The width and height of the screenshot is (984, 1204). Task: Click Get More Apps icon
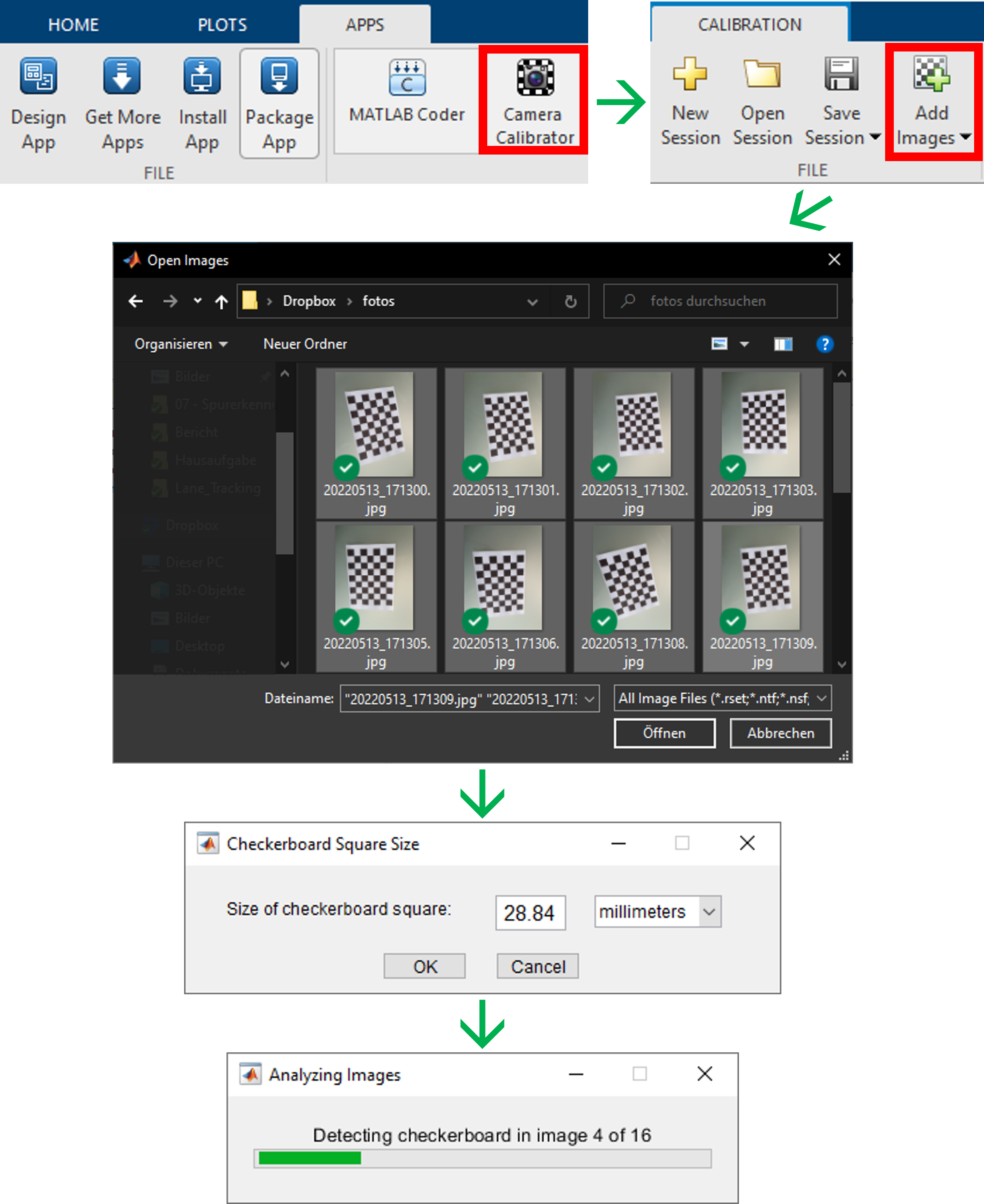(122, 76)
